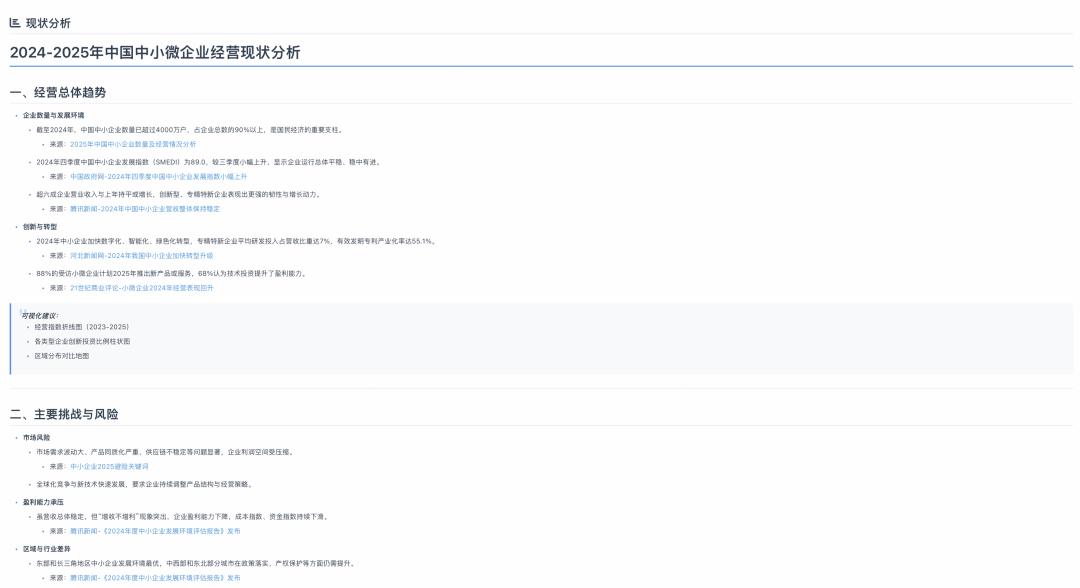Click the 现状分析 header label
Image resolution: width=1080 pixels, height=588 pixels.
coord(48,23)
